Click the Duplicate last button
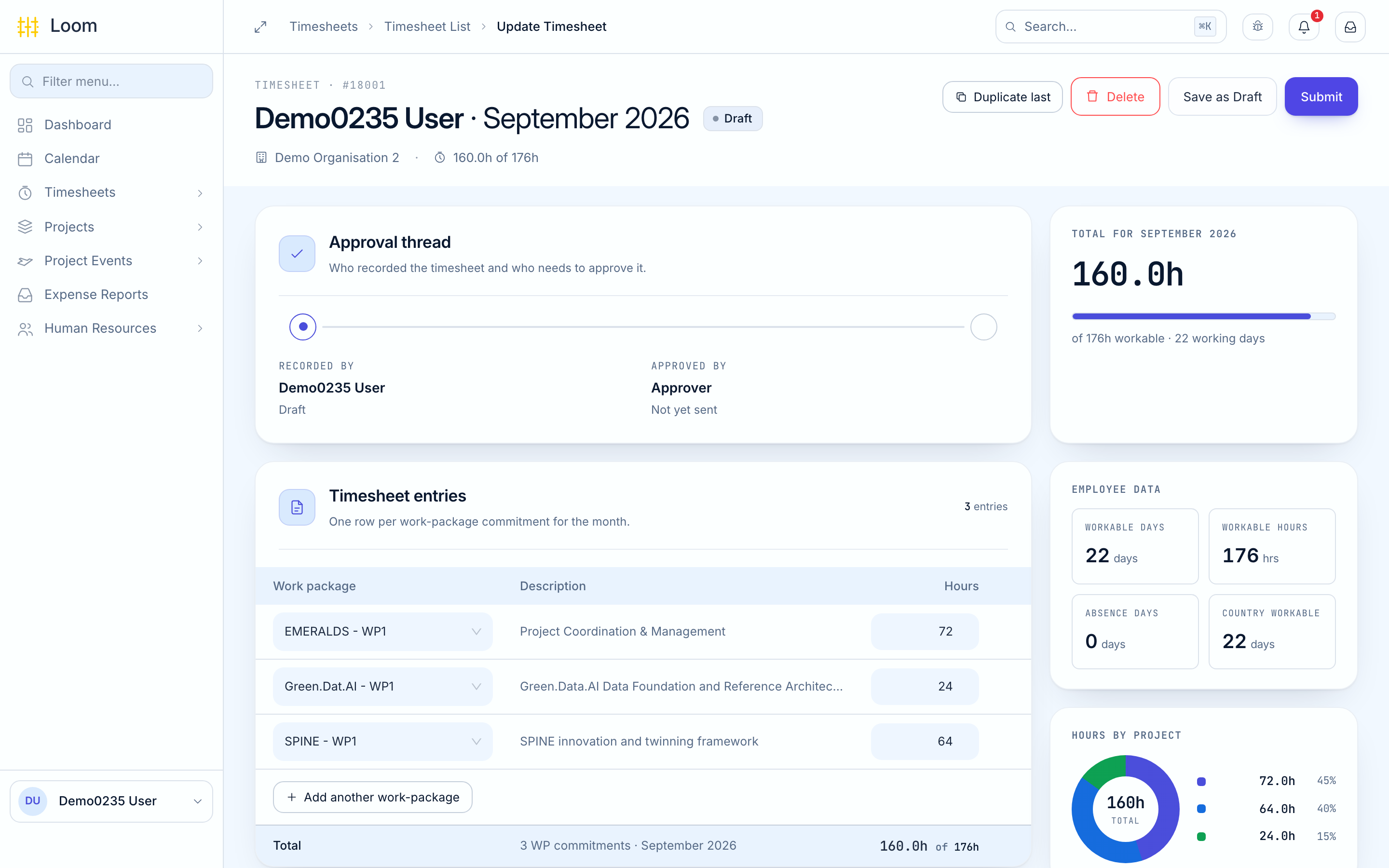 click(1002, 96)
